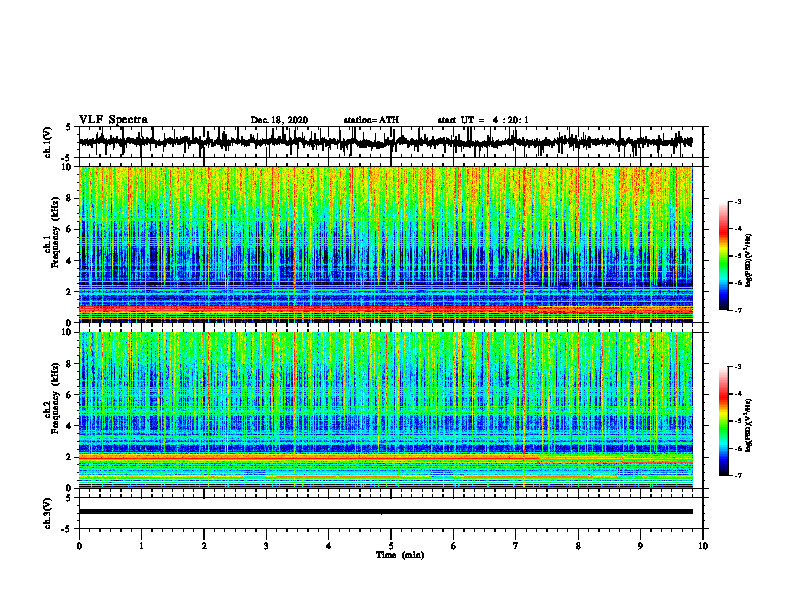
Task: Click the ch.1 spectrogram color scale bar
Action: (x=724, y=256)
